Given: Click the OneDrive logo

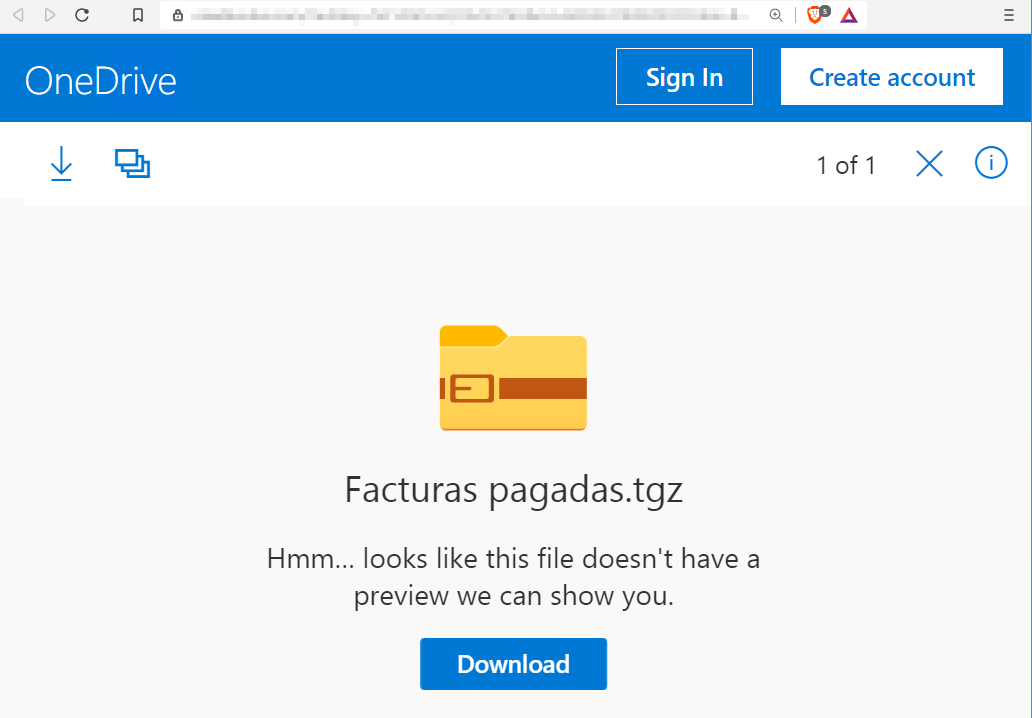Looking at the screenshot, I should tap(100, 80).
